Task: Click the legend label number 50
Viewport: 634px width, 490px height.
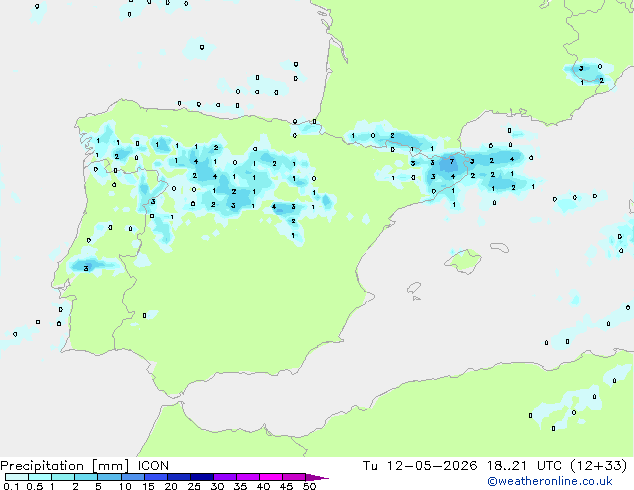Action: (309, 486)
